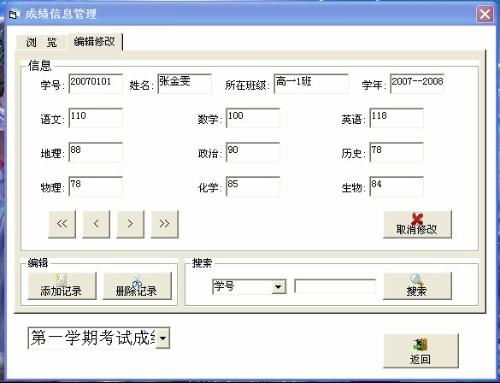500x383 pixels.
Task: Click the 姓名 name text field
Action: [185, 83]
